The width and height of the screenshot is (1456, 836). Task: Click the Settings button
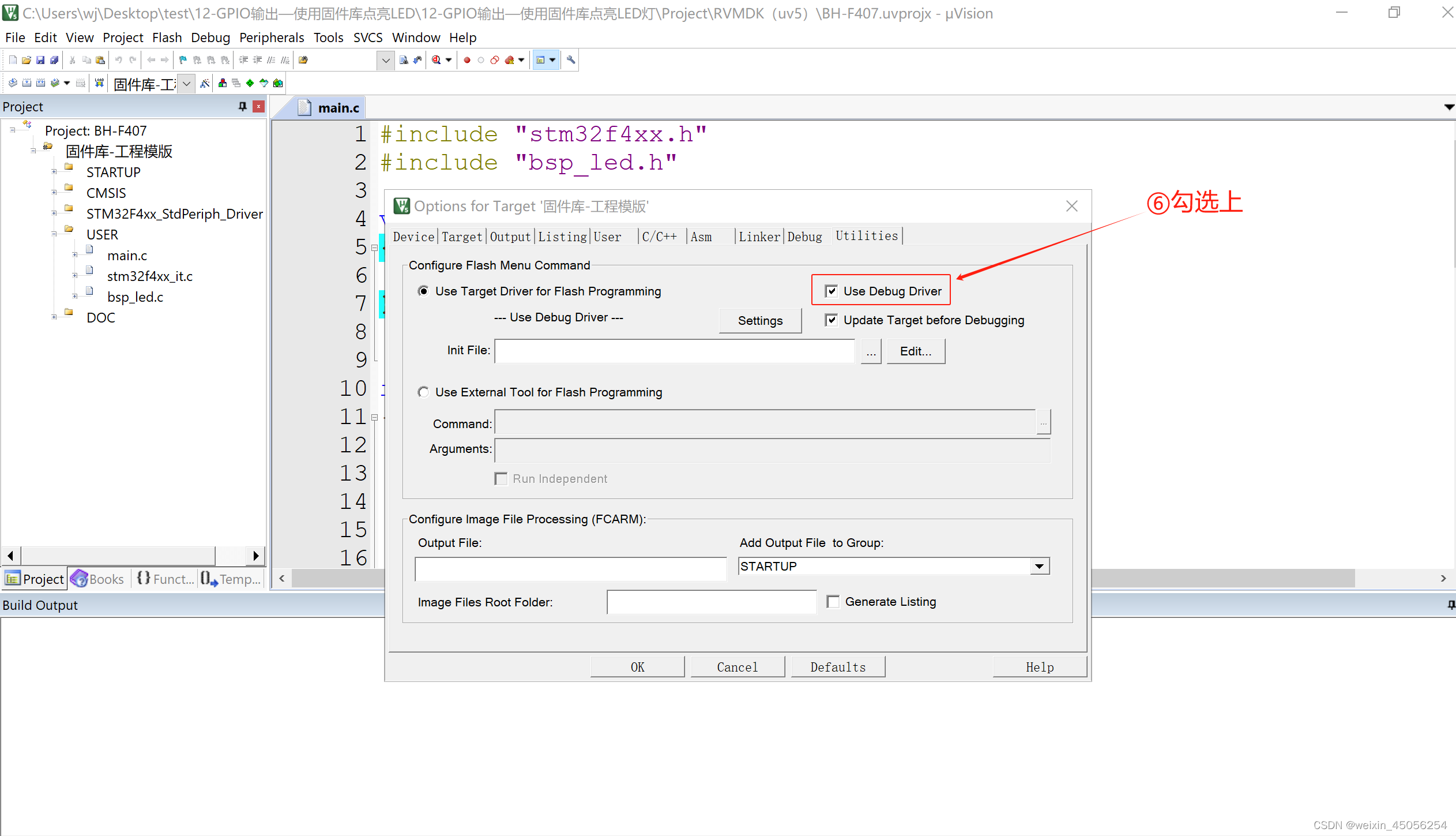tap(760, 321)
